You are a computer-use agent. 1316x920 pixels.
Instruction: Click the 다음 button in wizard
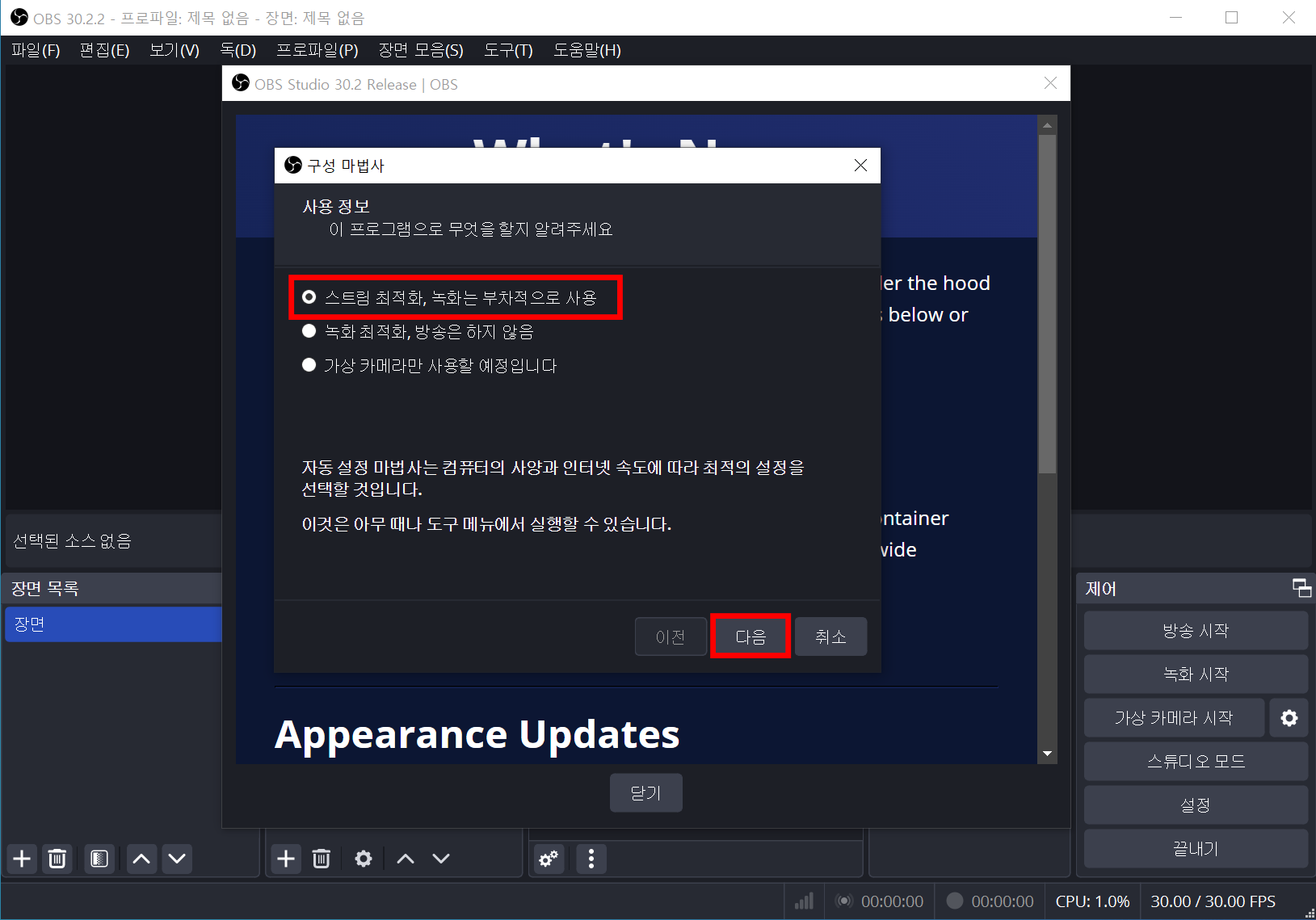pos(750,636)
